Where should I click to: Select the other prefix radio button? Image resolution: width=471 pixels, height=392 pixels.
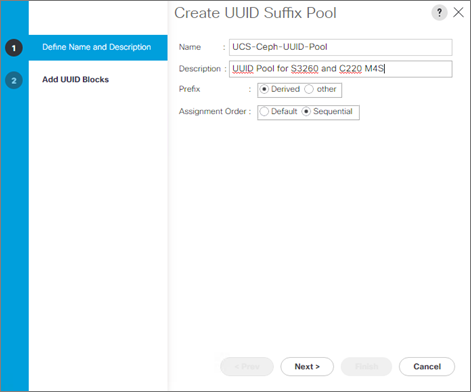[x=309, y=89]
